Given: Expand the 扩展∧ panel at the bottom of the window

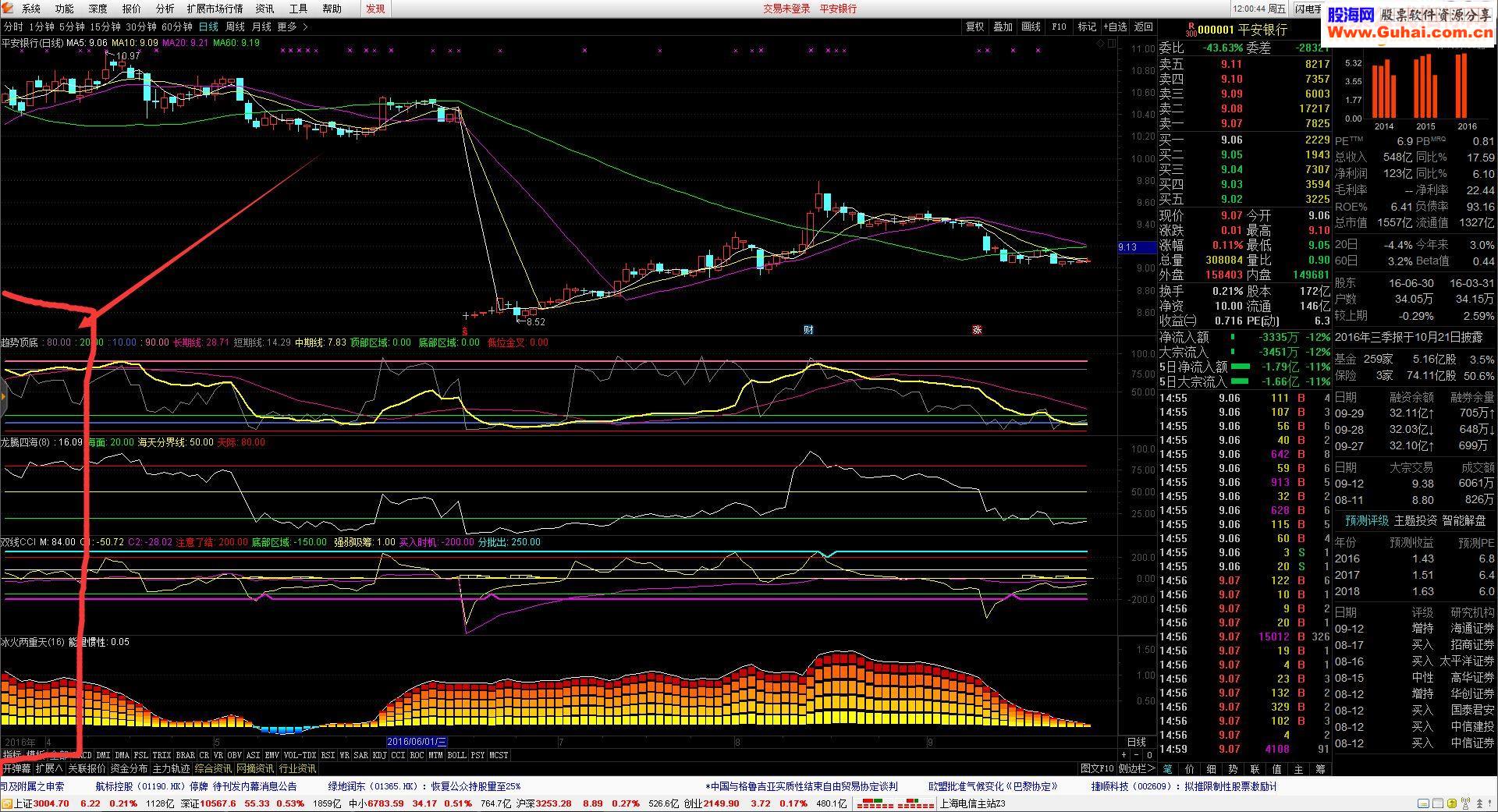Looking at the screenshot, I should pyautogui.click(x=49, y=769).
